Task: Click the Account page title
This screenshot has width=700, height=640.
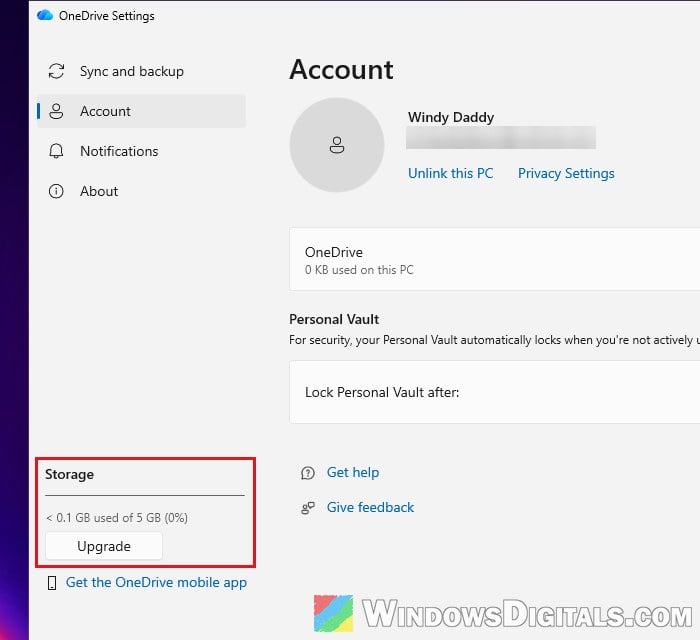Action: (x=342, y=70)
